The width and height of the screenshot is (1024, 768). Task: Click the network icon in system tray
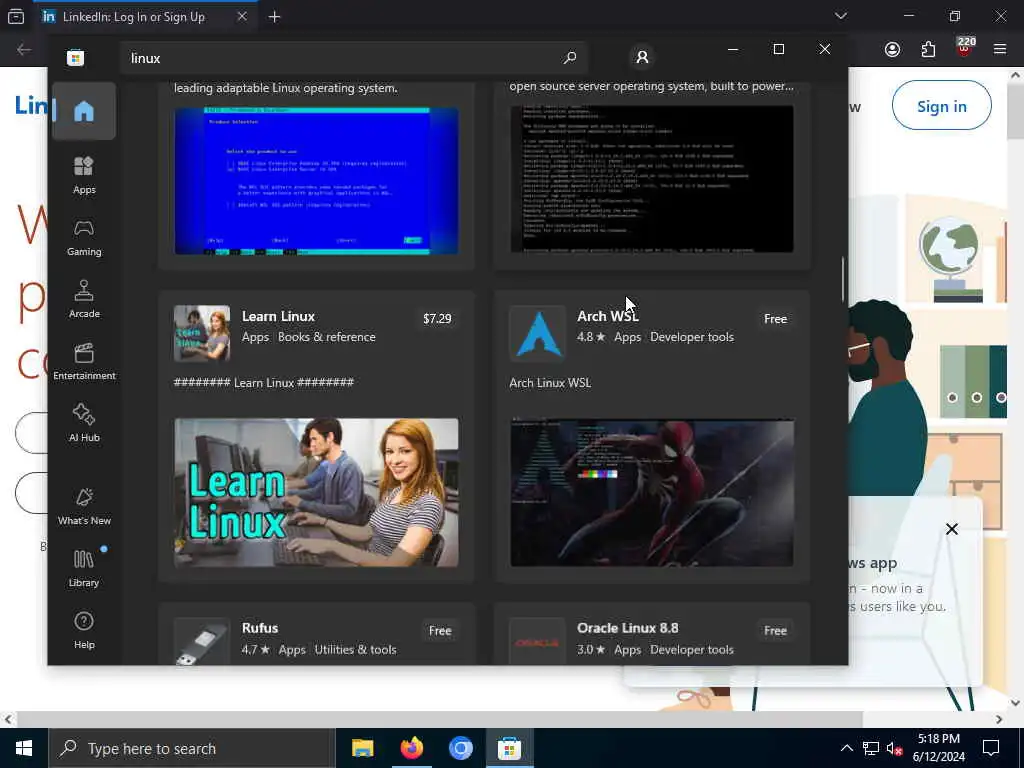(870, 748)
